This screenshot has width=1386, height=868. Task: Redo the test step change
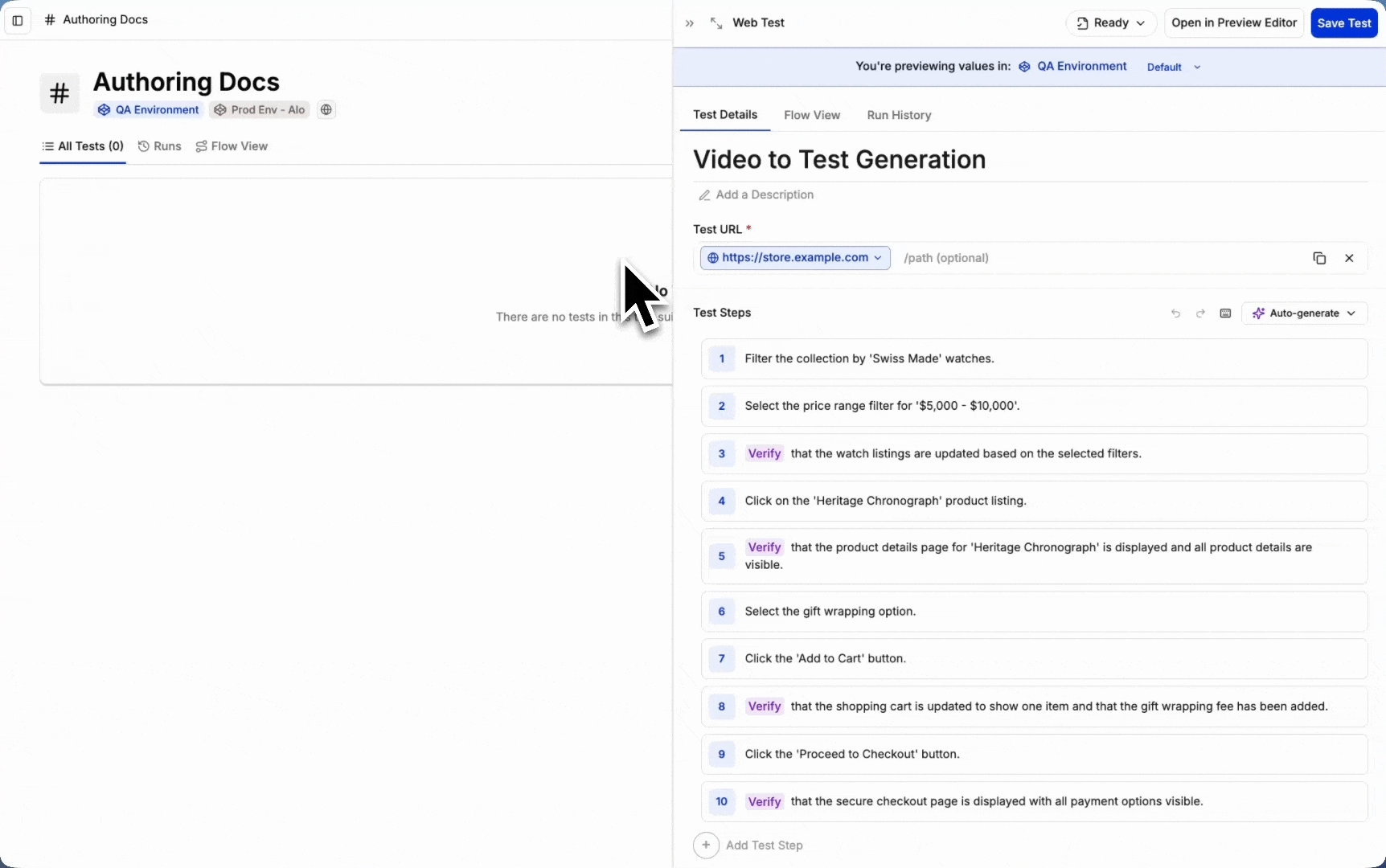pyautogui.click(x=1200, y=313)
